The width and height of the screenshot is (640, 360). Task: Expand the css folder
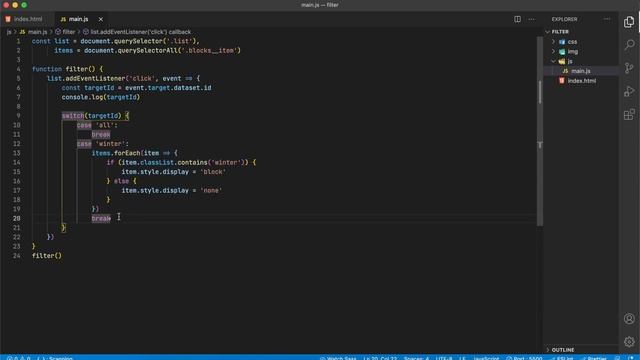point(553,42)
